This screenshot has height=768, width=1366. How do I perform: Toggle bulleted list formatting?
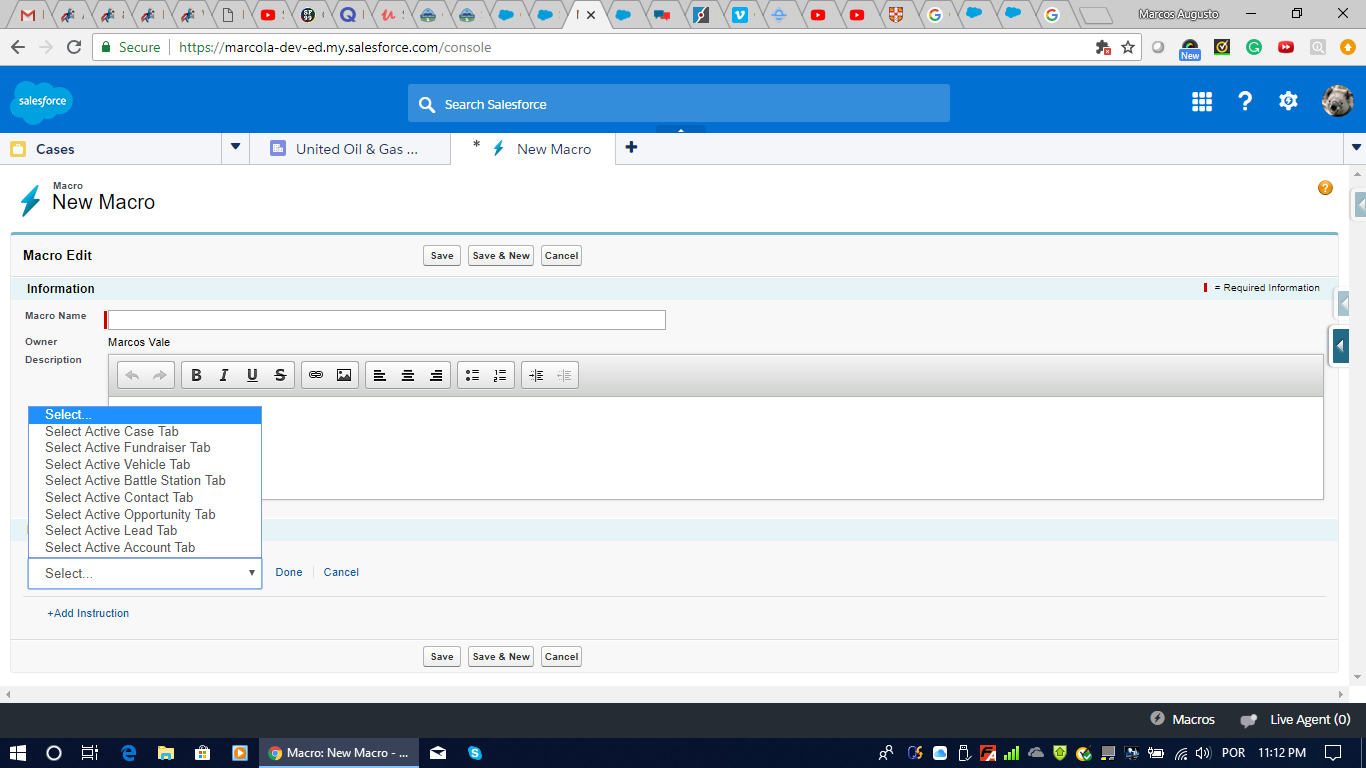pyautogui.click(x=472, y=375)
